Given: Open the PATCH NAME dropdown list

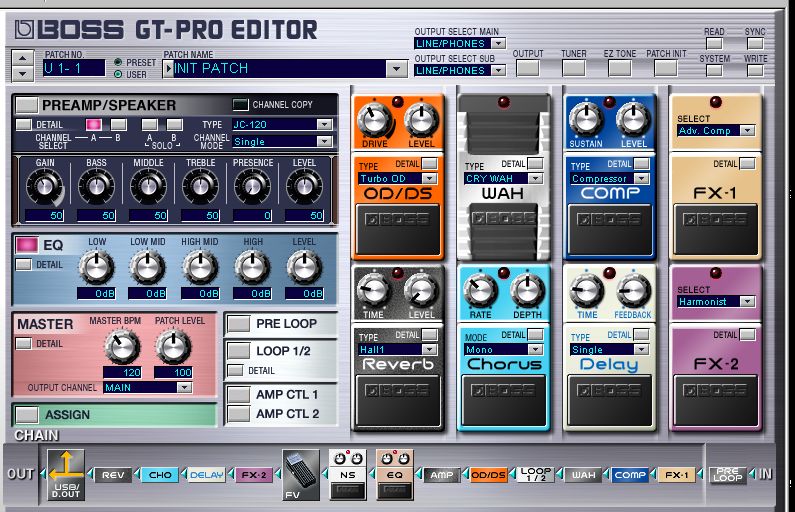Looking at the screenshot, I should coord(396,68).
